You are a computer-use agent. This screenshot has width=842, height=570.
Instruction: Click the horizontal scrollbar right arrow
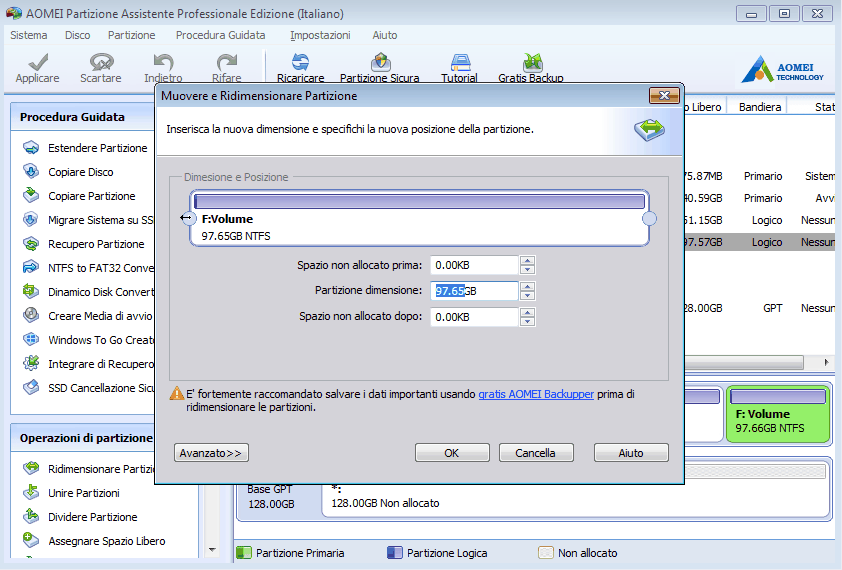pyautogui.click(x=826, y=362)
